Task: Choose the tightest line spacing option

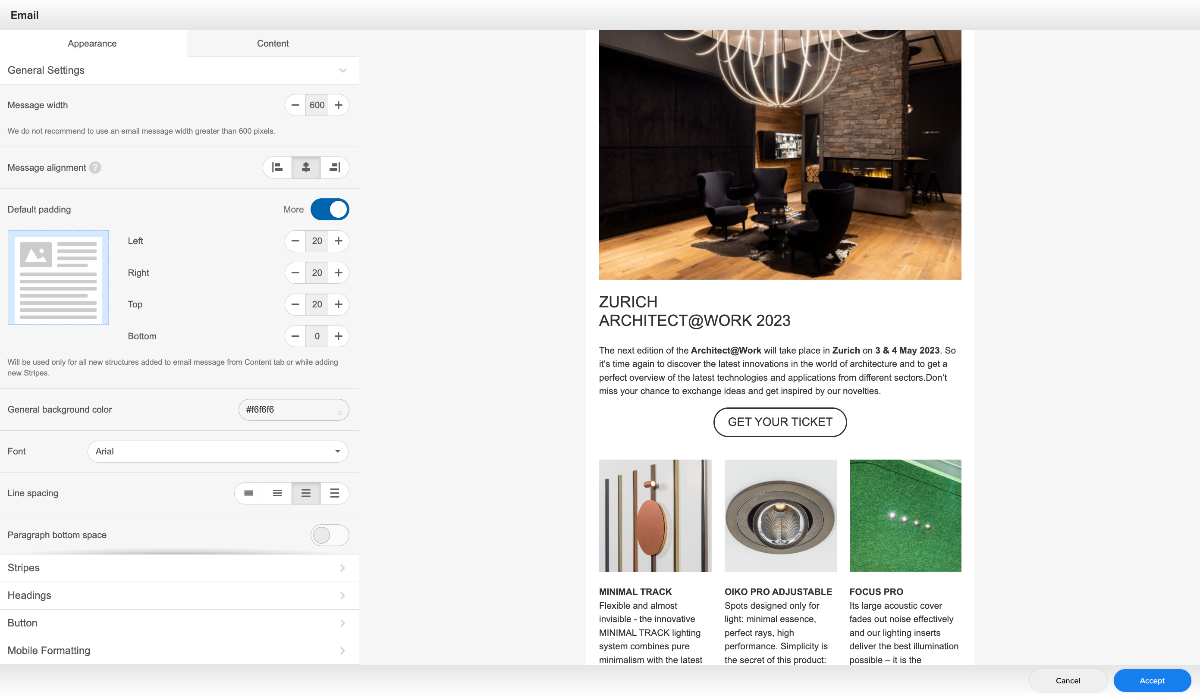Action: pos(249,493)
